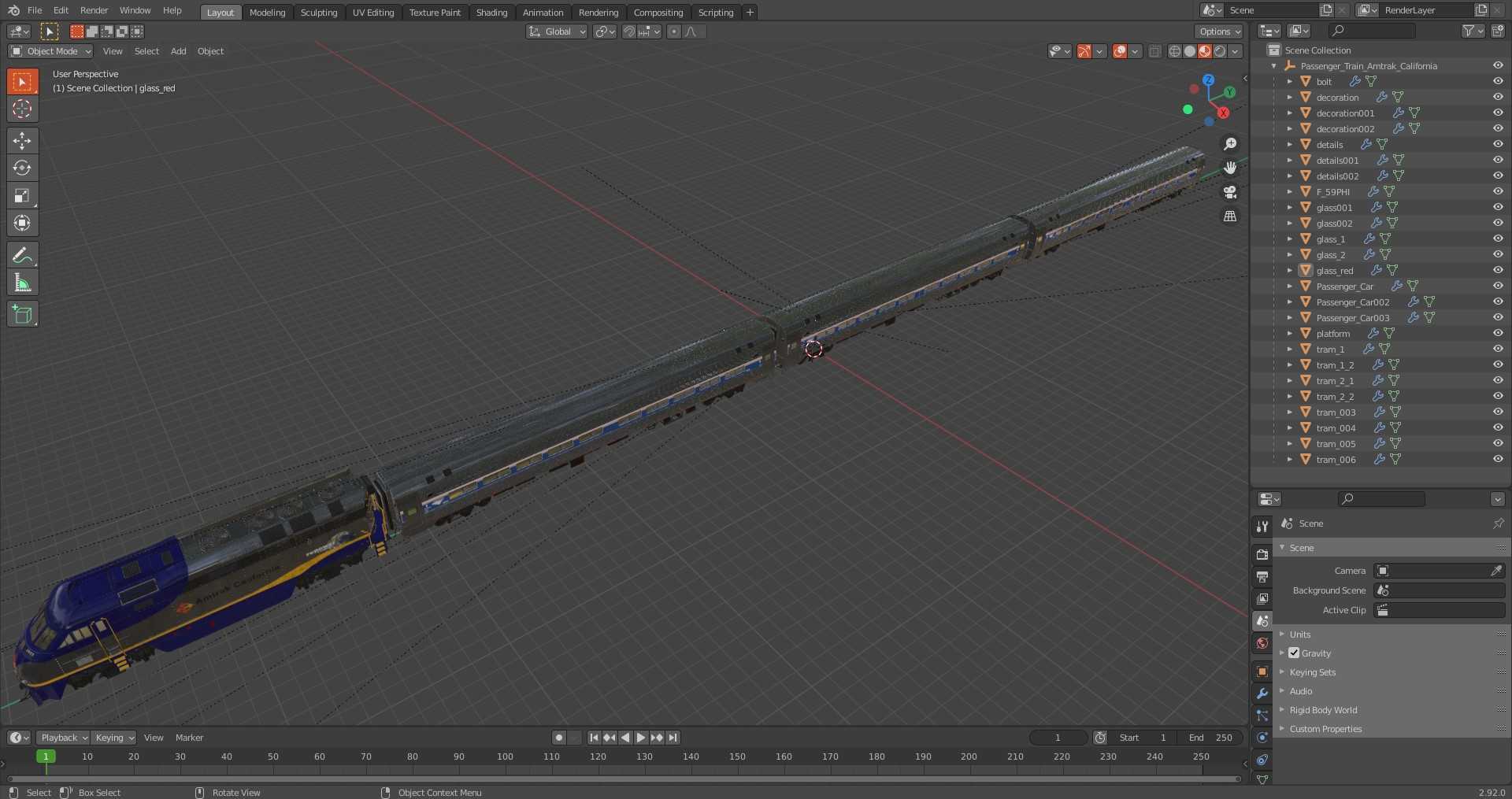Open the Playback popover
The image size is (1512, 799).
pyautogui.click(x=63, y=738)
